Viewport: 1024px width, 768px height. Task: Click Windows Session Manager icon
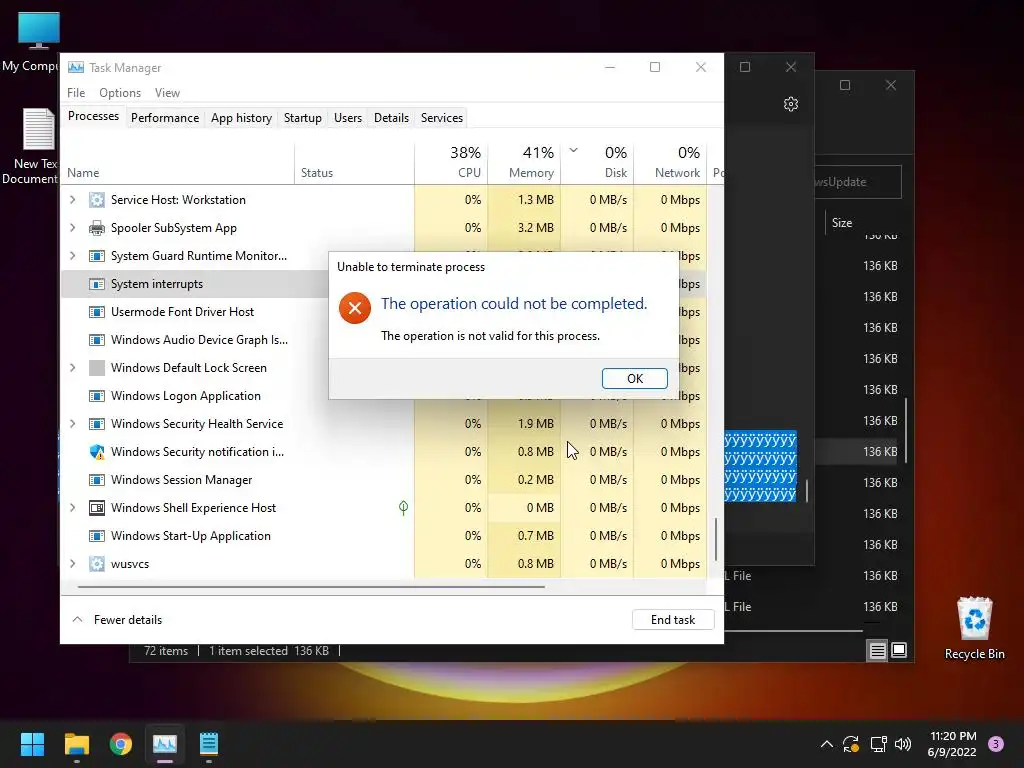[x=97, y=480]
